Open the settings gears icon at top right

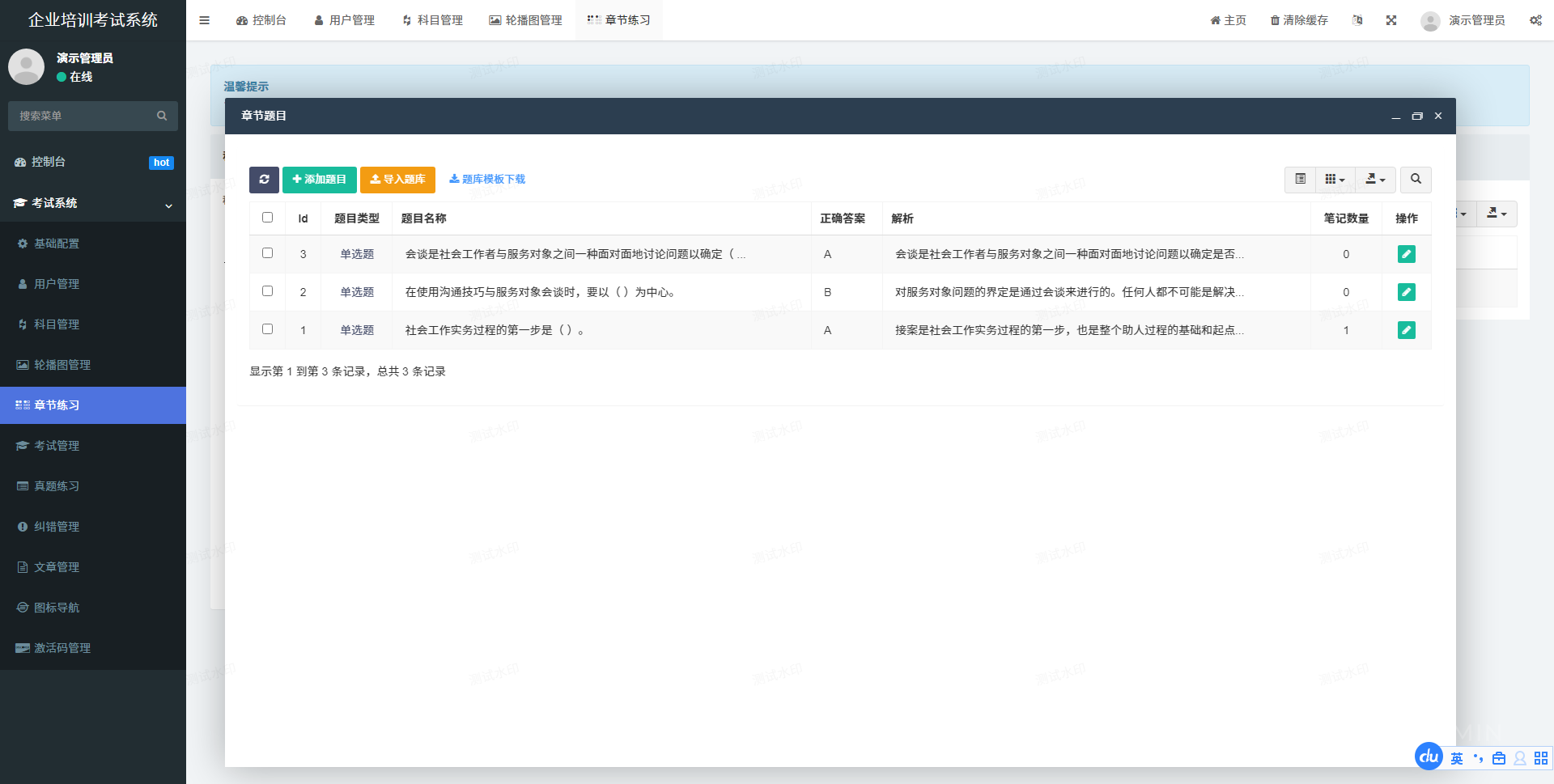click(x=1535, y=20)
